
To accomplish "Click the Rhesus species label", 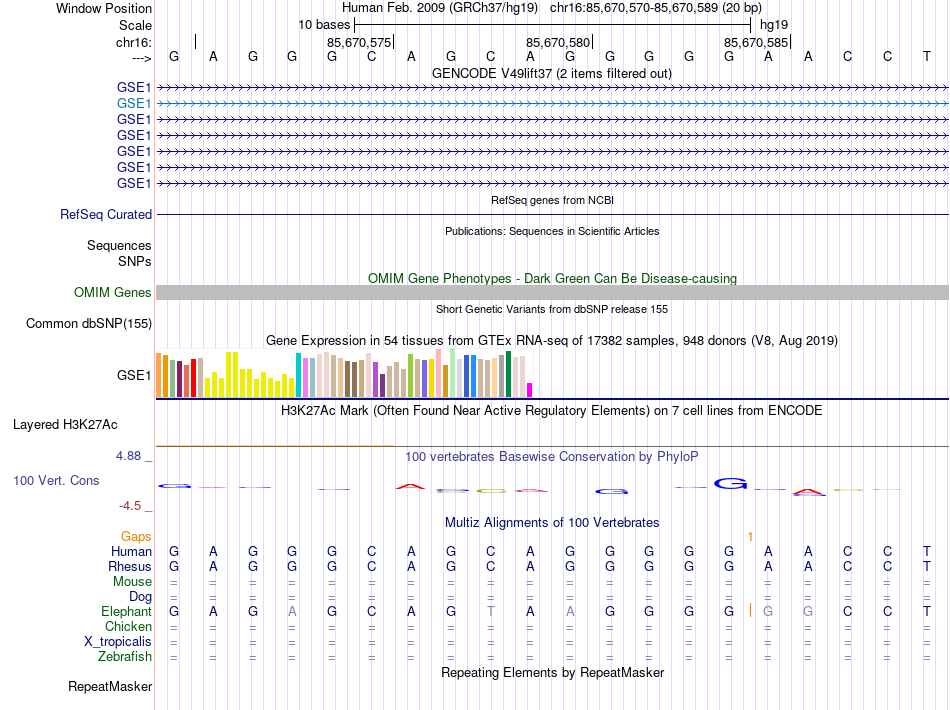I will pyautogui.click(x=130, y=566).
